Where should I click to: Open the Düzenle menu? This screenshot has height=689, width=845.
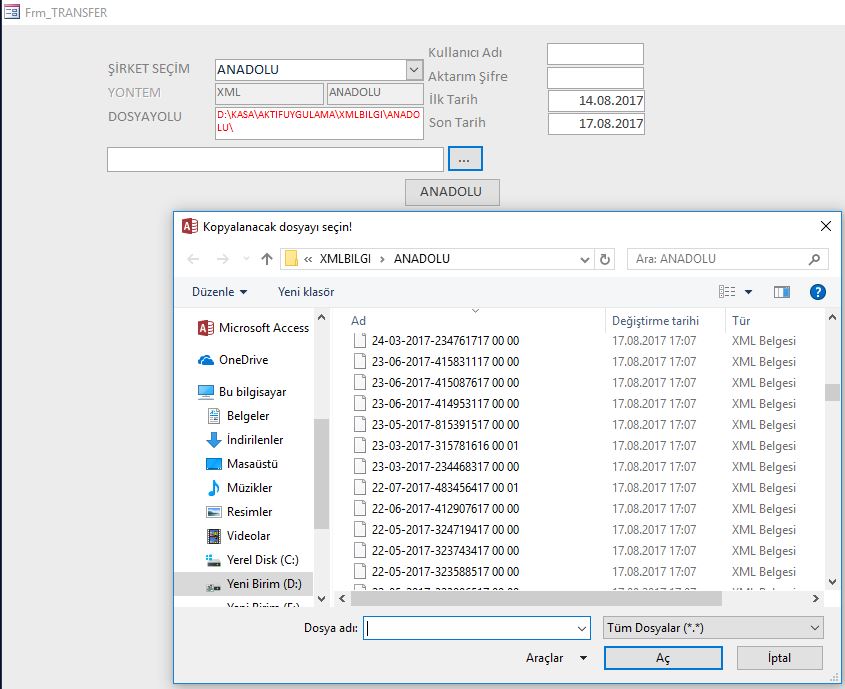pyautogui.click(x=219, y=292)
